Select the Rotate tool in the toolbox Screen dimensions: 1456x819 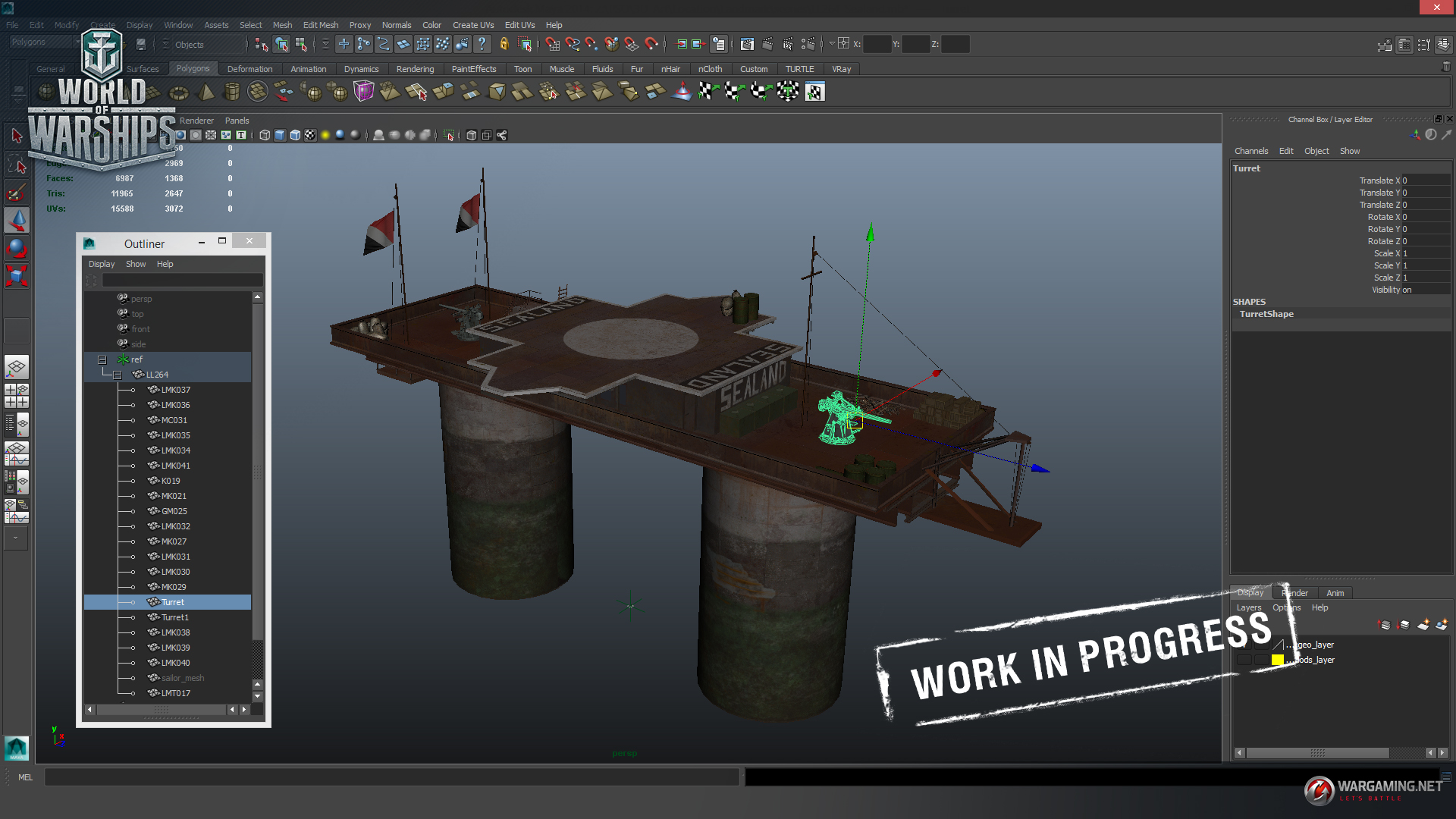click(x=17, y=248)
